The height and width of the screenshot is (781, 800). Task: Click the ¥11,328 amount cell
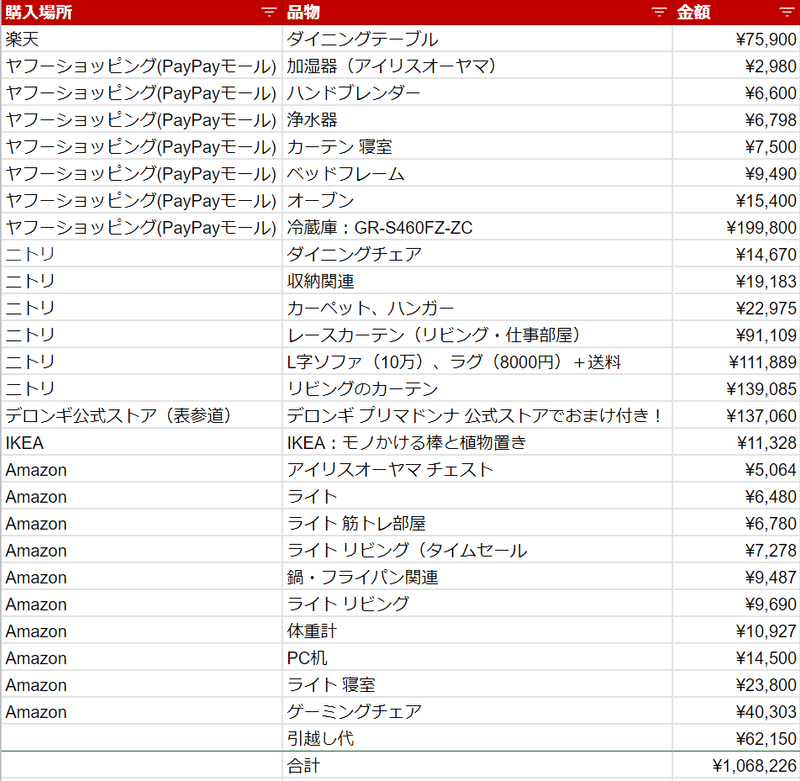(x=736, y=443)
